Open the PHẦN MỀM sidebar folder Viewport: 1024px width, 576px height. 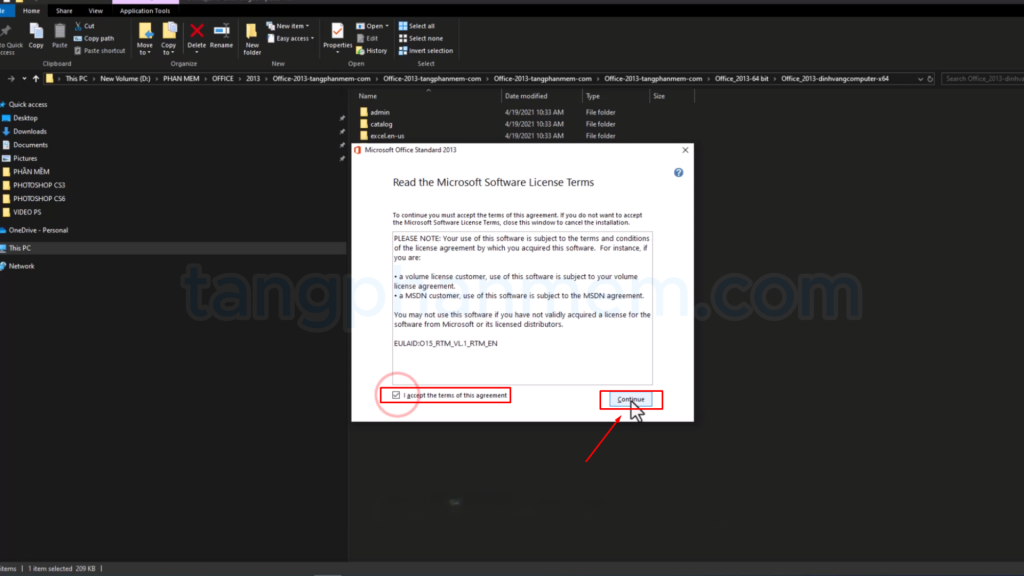[x=31, y=172]
